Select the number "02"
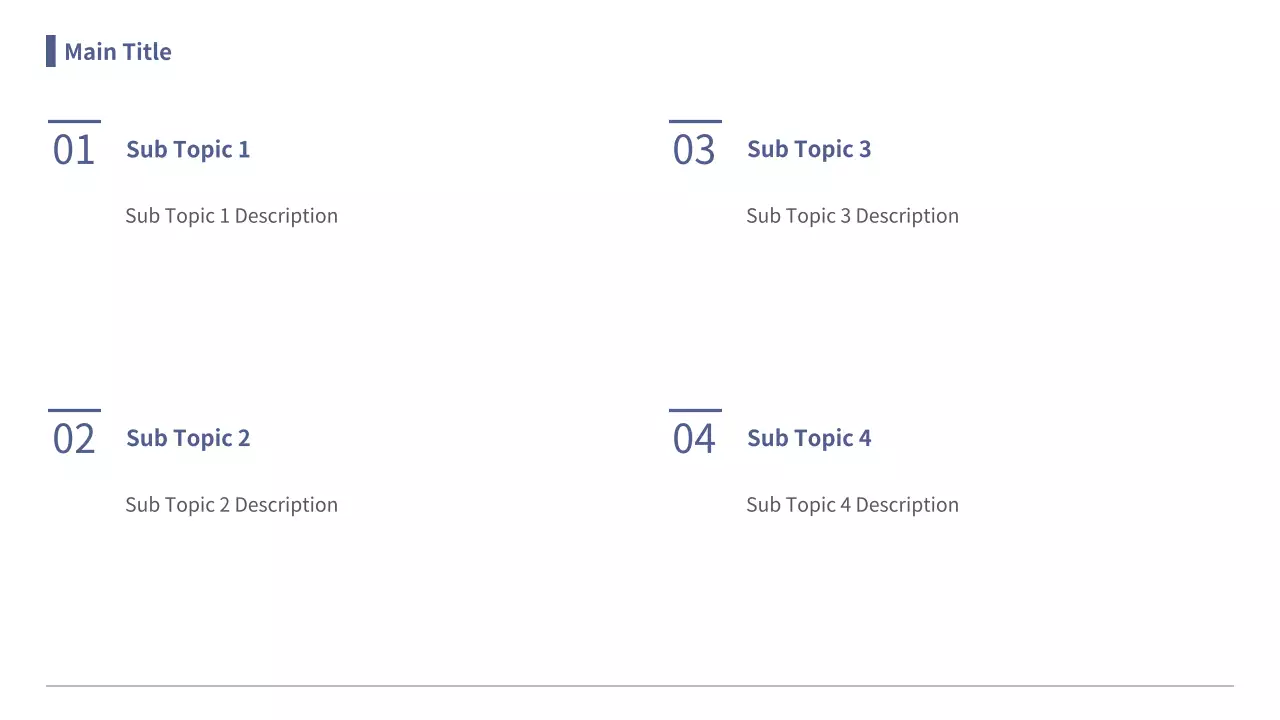Image resolution: width=1280 pixels, height=720 pixels. 74,439
